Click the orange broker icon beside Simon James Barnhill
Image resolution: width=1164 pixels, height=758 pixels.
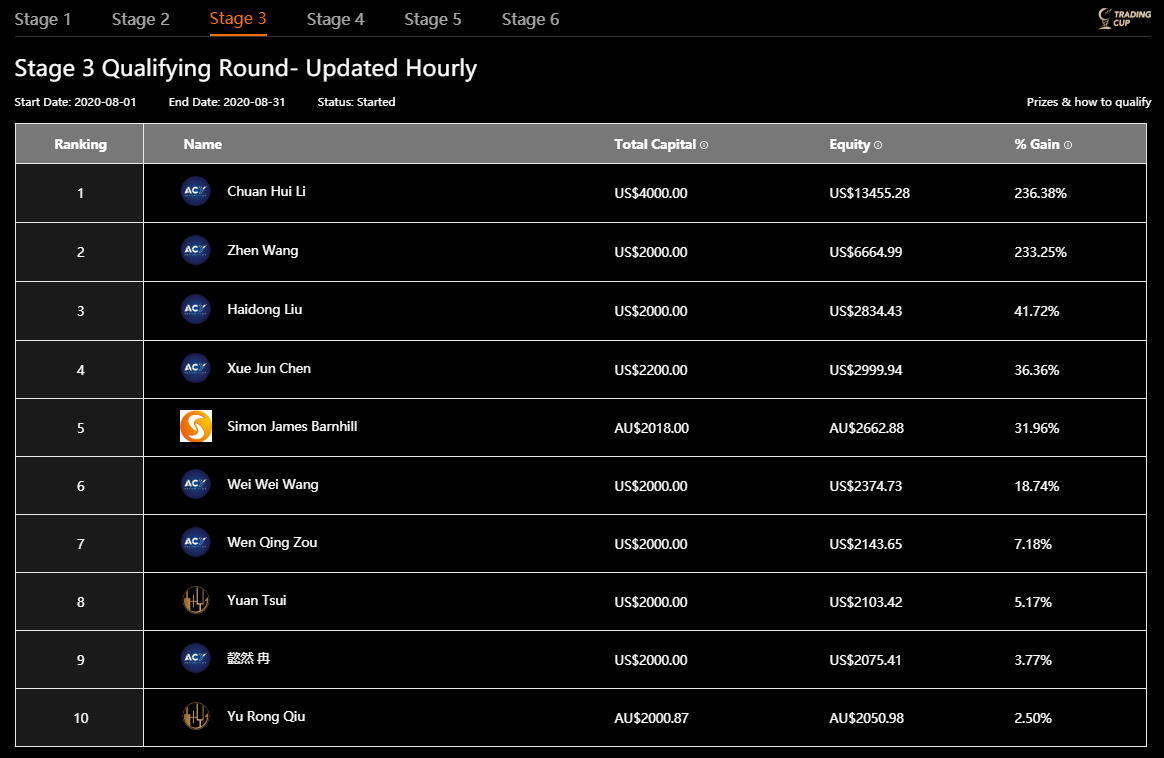click(195, 425)
